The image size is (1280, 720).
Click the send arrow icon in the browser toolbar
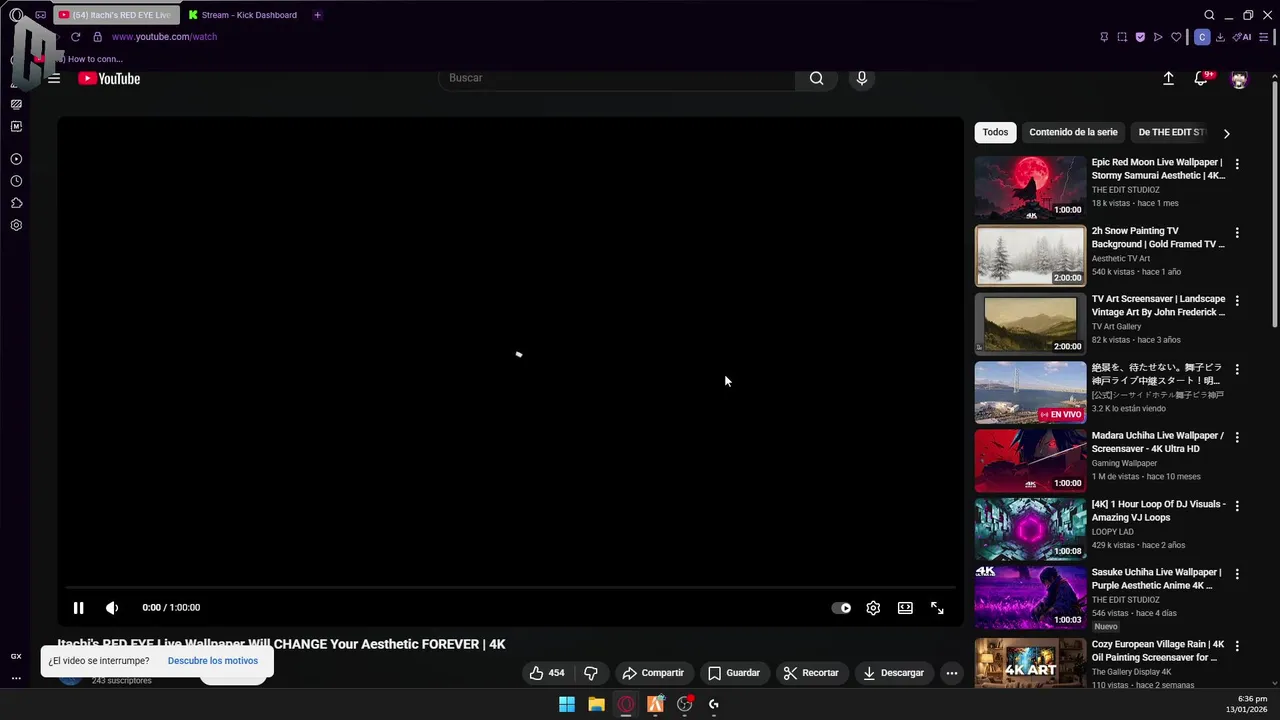click(x=1158, y=37)
